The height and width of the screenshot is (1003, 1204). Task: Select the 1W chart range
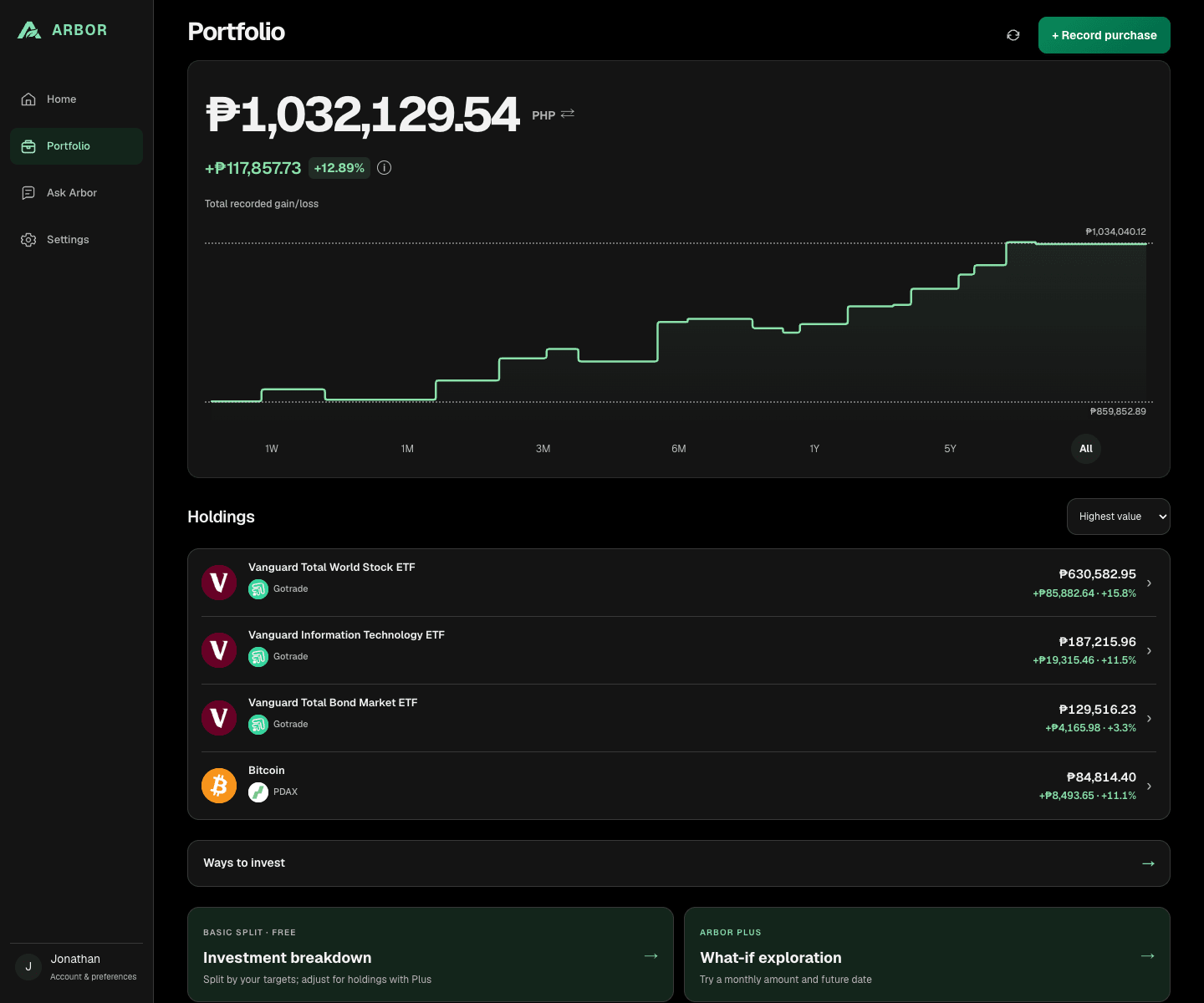point(272,449)
